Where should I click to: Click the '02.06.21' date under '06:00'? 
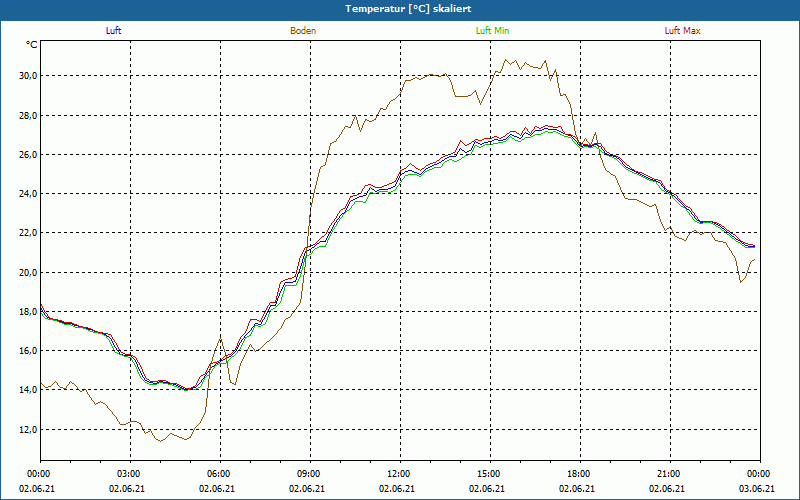coord(217,489)
